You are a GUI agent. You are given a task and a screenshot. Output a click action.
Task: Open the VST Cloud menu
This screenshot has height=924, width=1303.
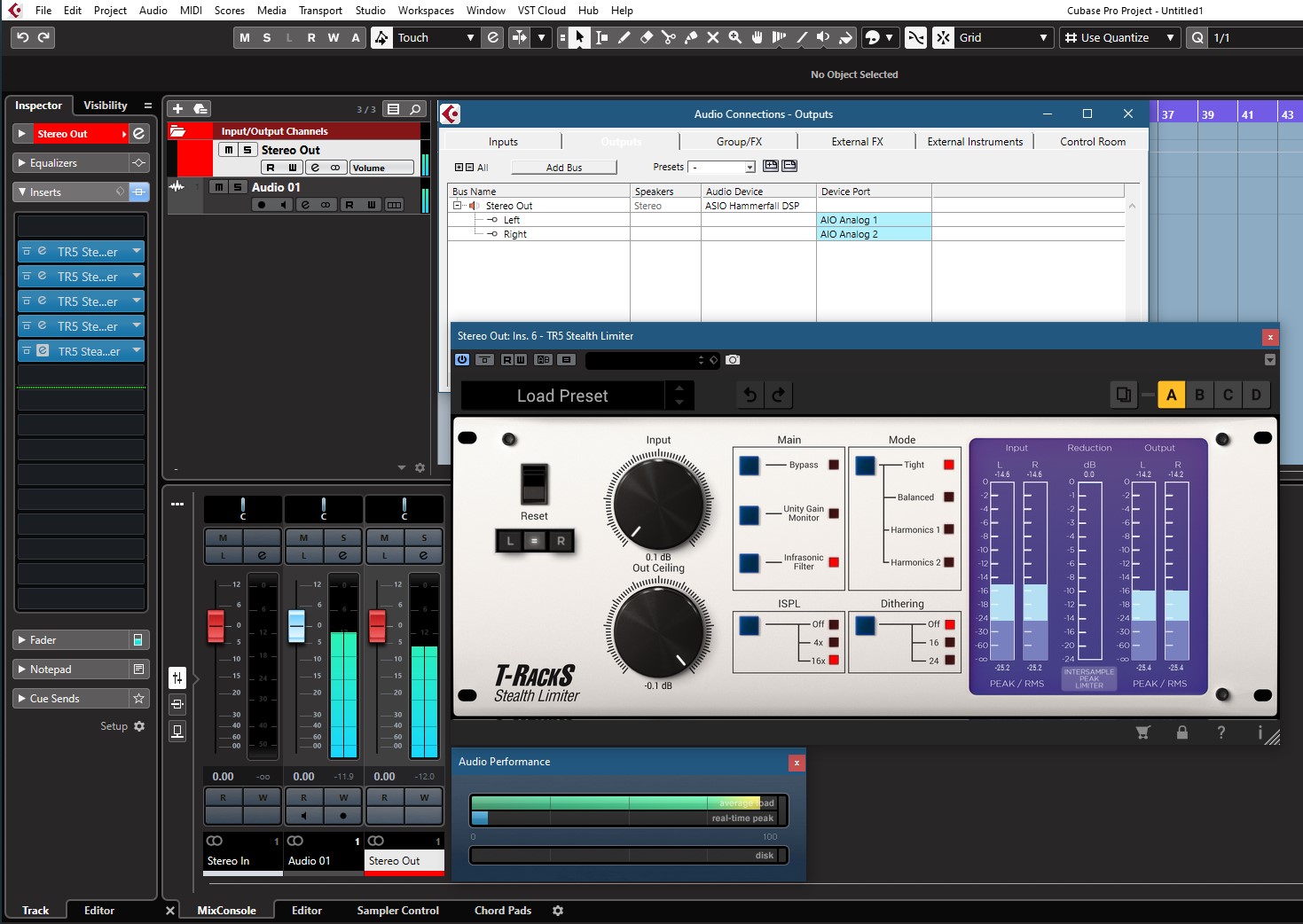pos(541,11)
